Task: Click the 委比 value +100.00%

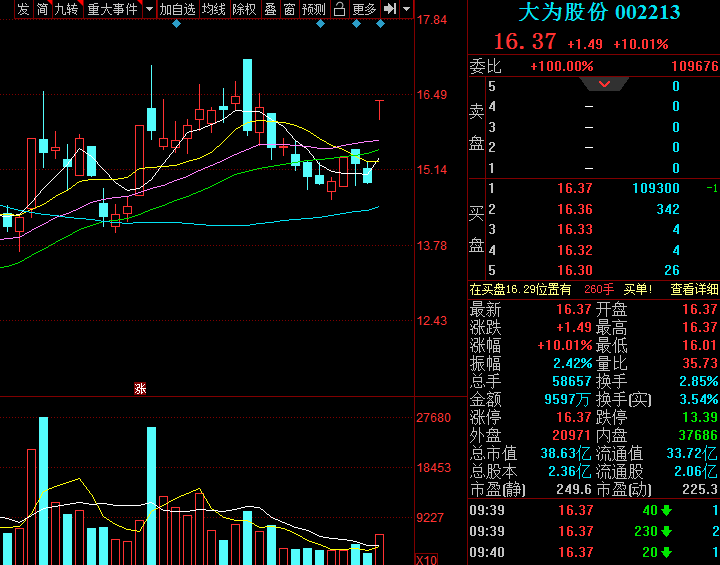Action: pyautogui.click(x=562, y=67)
